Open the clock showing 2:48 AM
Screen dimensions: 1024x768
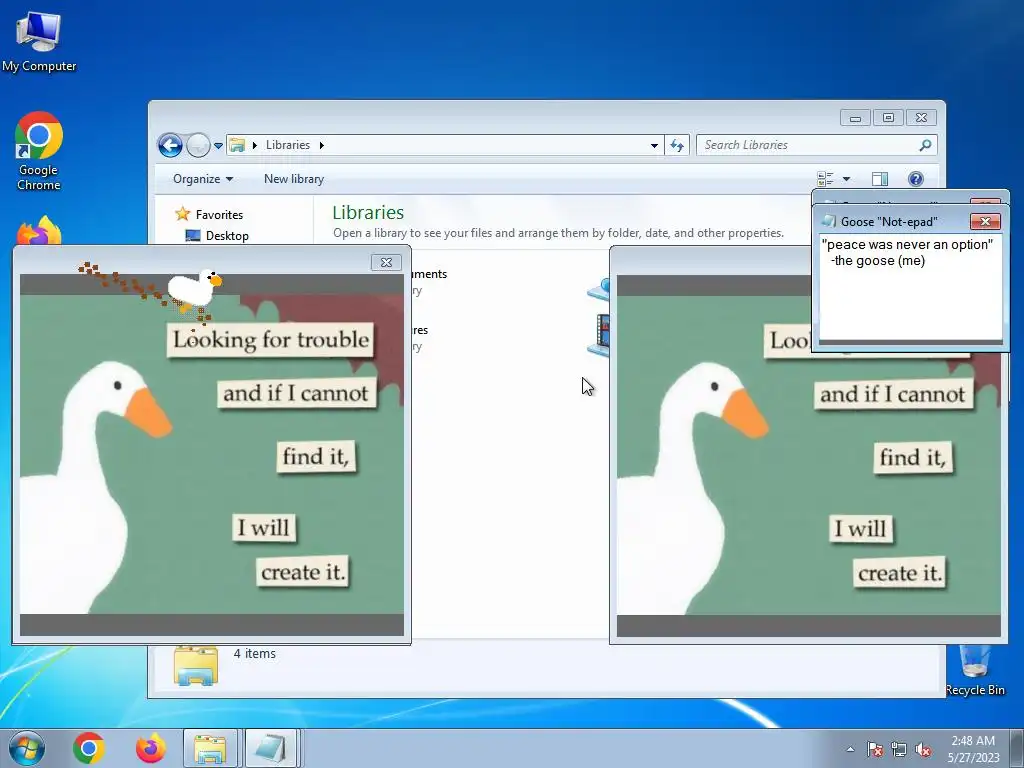974,748
